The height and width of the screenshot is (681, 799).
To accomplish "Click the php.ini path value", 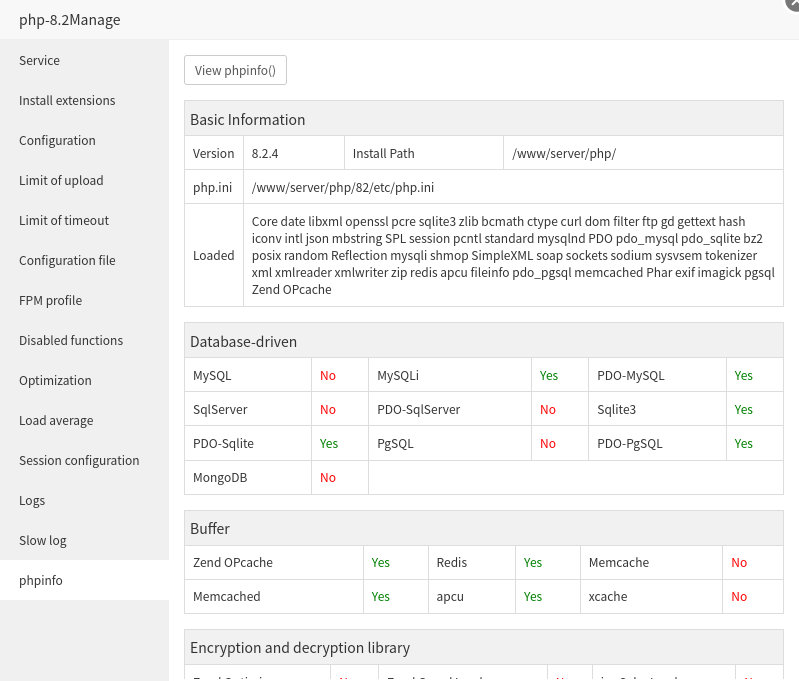I will (x=343, y=187).
